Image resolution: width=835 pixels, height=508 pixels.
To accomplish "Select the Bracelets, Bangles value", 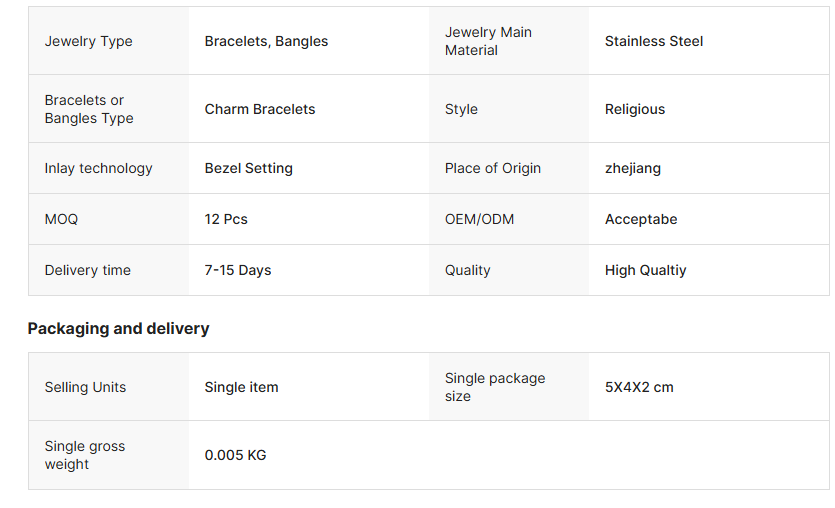I will 266,41.
